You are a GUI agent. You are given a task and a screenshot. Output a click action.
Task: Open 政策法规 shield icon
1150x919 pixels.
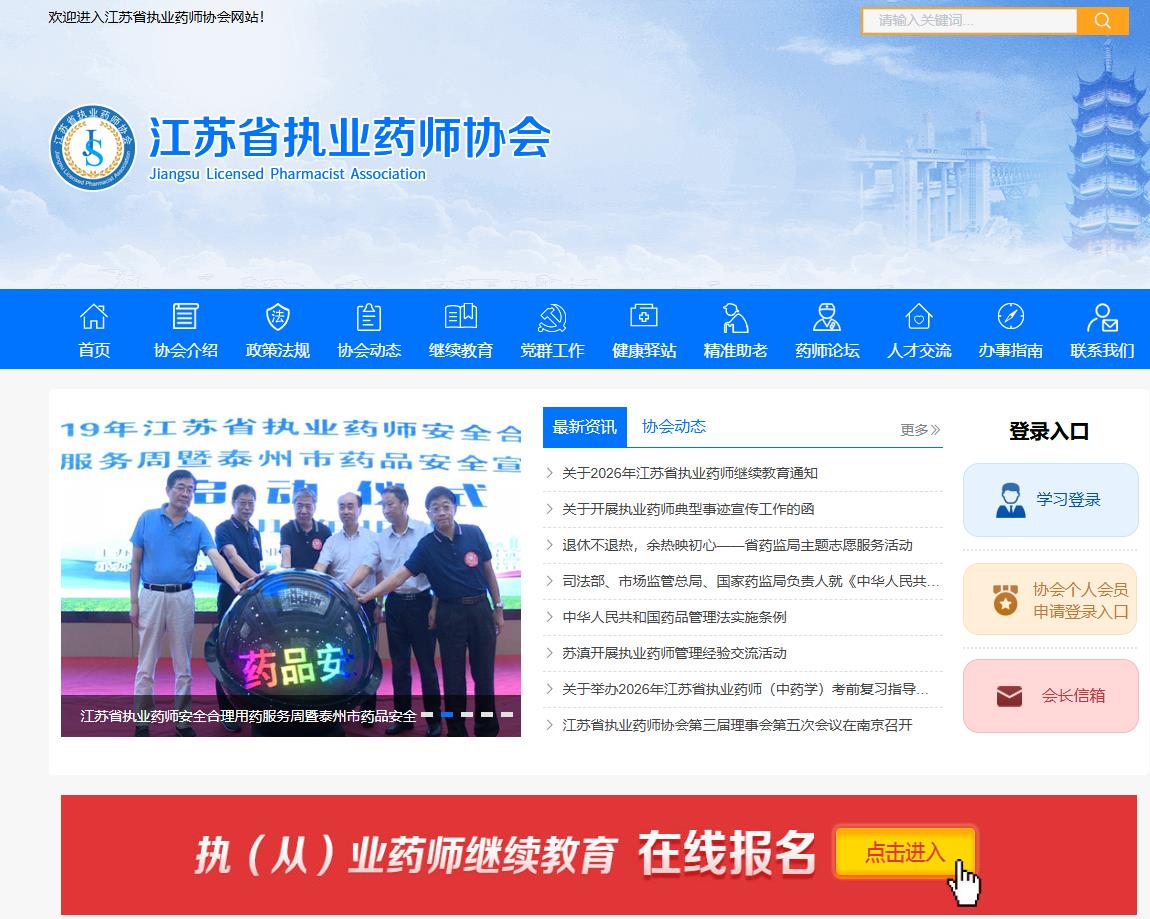(277, 318)
